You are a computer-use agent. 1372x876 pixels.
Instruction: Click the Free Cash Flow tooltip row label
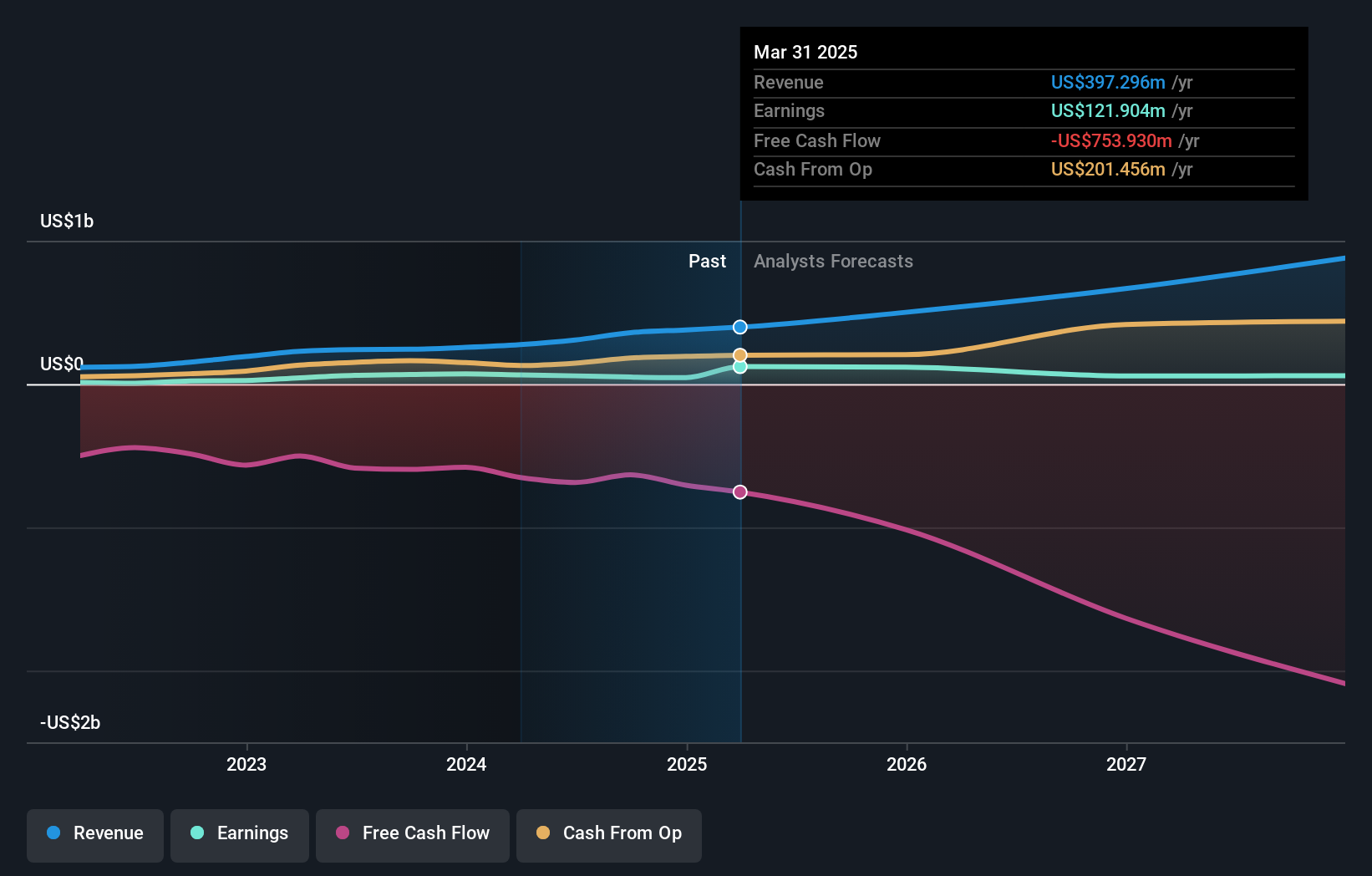[817, 140]
